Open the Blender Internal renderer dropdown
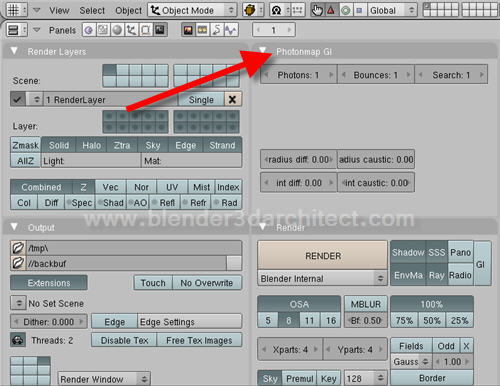The width and height of the screenshot is (500, 386). (x=322, y=278)
